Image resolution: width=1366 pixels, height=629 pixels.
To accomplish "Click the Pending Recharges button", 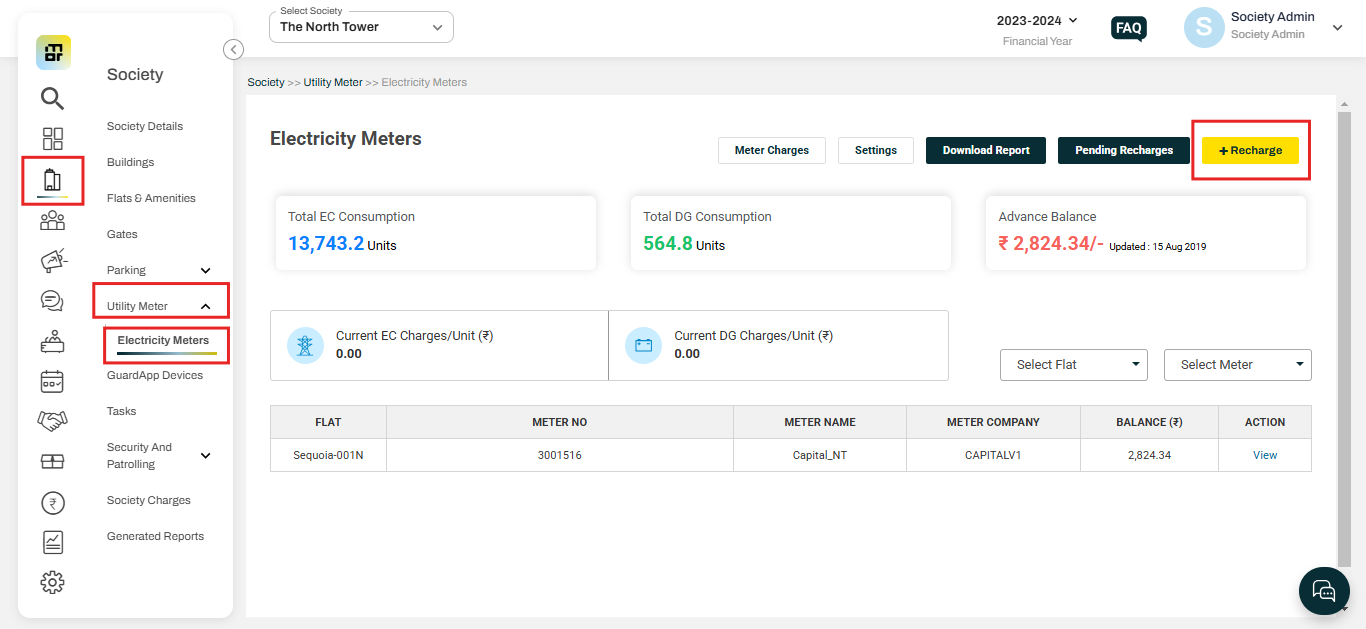I will (x=1124, y=150).
